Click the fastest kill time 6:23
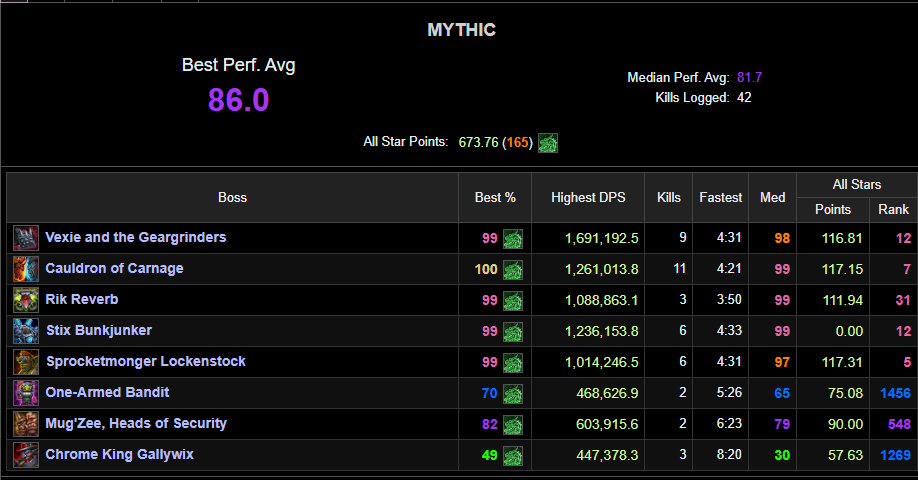The height and width of the screenshot is (480, 918). click(x=729, y=423)
